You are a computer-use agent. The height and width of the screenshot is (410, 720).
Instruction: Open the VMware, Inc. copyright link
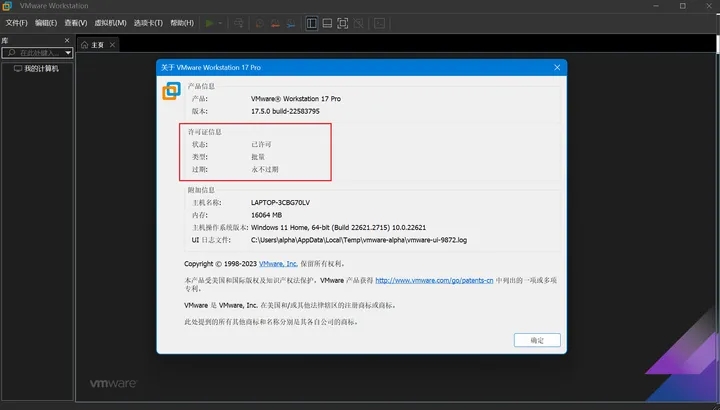(278, 263)
